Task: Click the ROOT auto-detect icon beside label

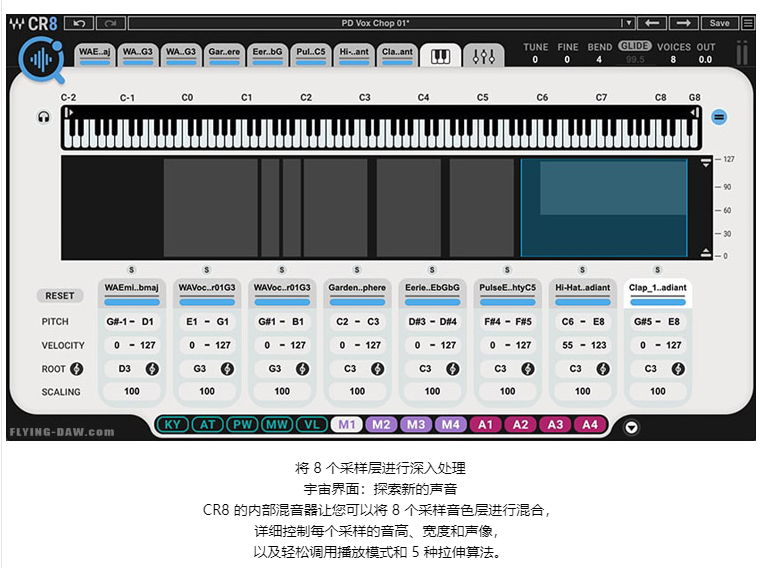Action: tap(76, 369)
